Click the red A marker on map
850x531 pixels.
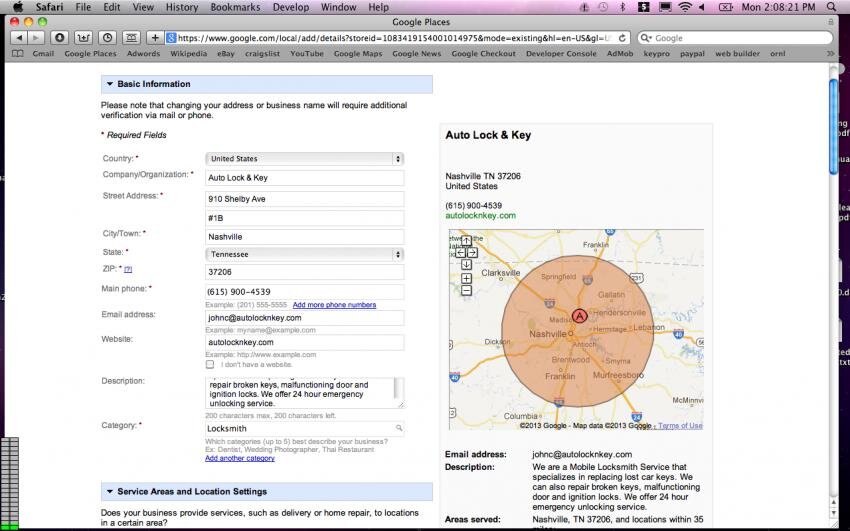[579, 316]
